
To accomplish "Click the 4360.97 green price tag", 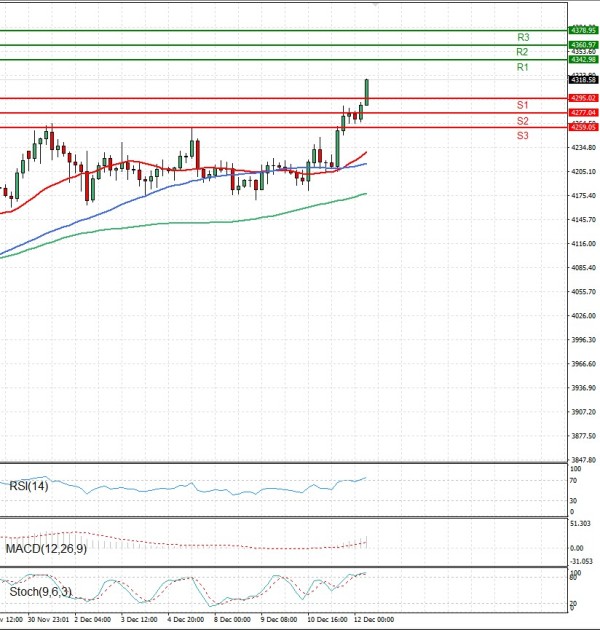I will pyautogui.click(x=582, y=45).
